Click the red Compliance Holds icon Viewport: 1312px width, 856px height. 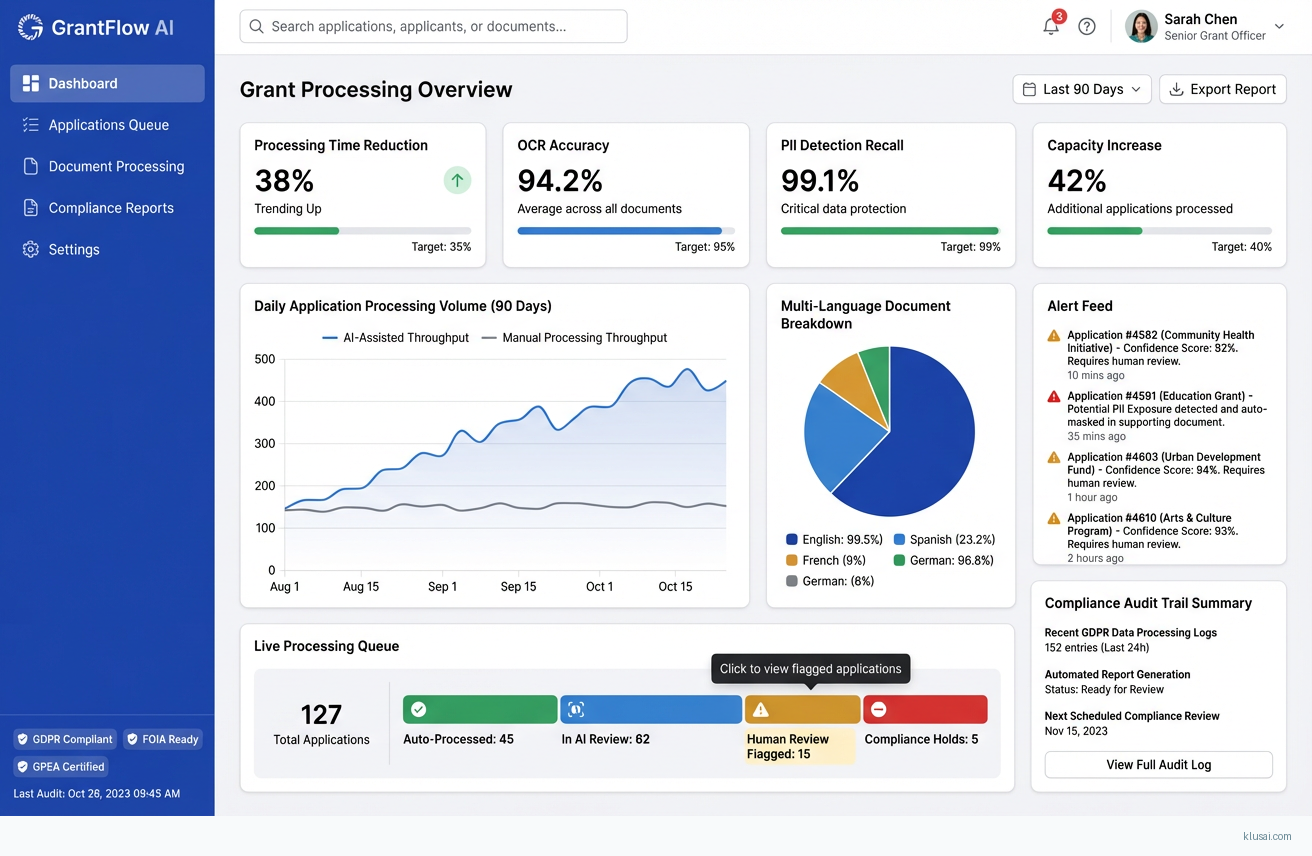[878, 709]
